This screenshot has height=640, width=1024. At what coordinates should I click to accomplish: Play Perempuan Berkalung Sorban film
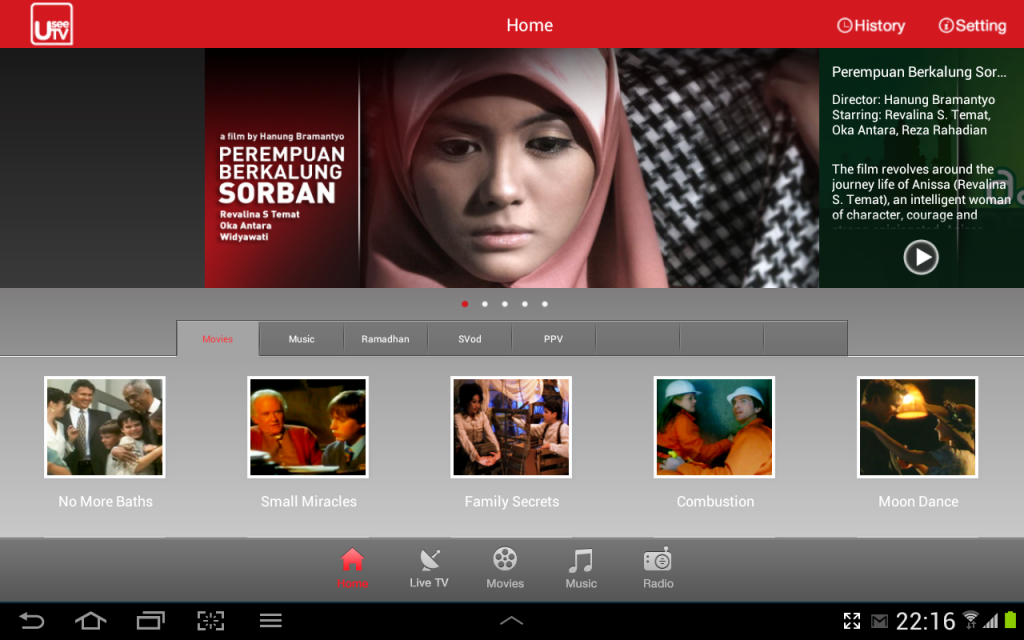click(x=921, y=257)
